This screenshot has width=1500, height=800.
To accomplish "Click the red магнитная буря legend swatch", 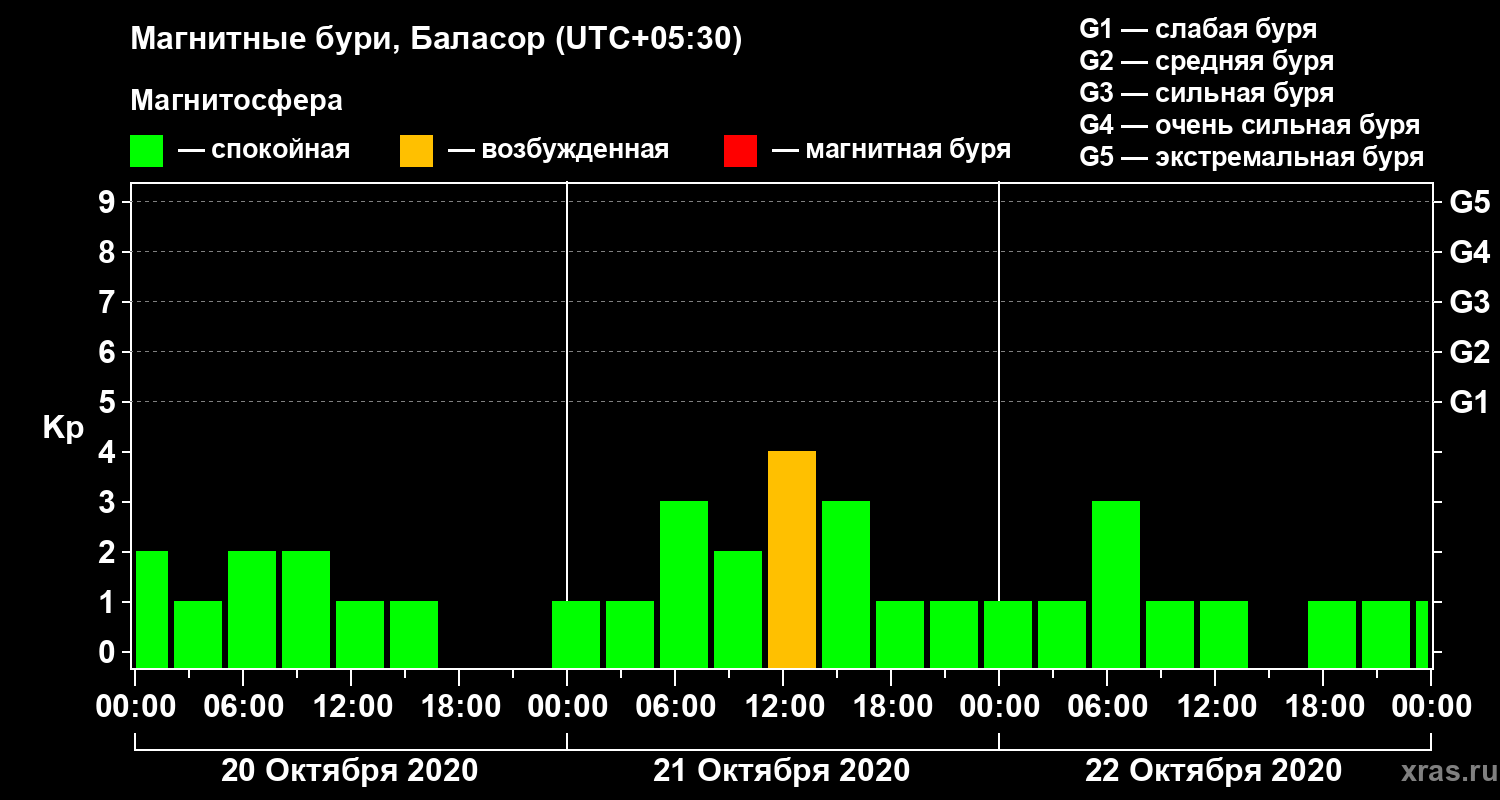I will pyautogui.click(x=740, y=151).
